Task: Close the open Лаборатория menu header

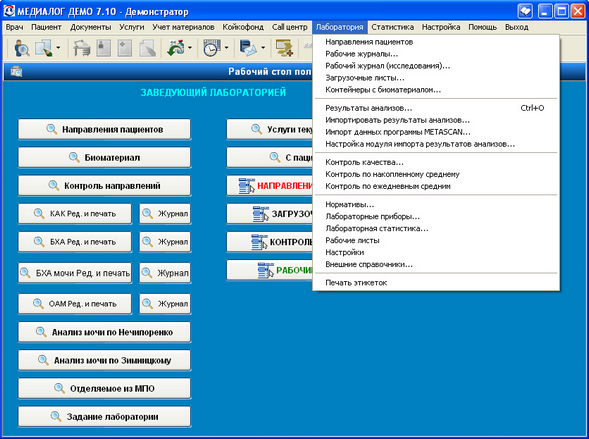Action: [x=340, y=27]
